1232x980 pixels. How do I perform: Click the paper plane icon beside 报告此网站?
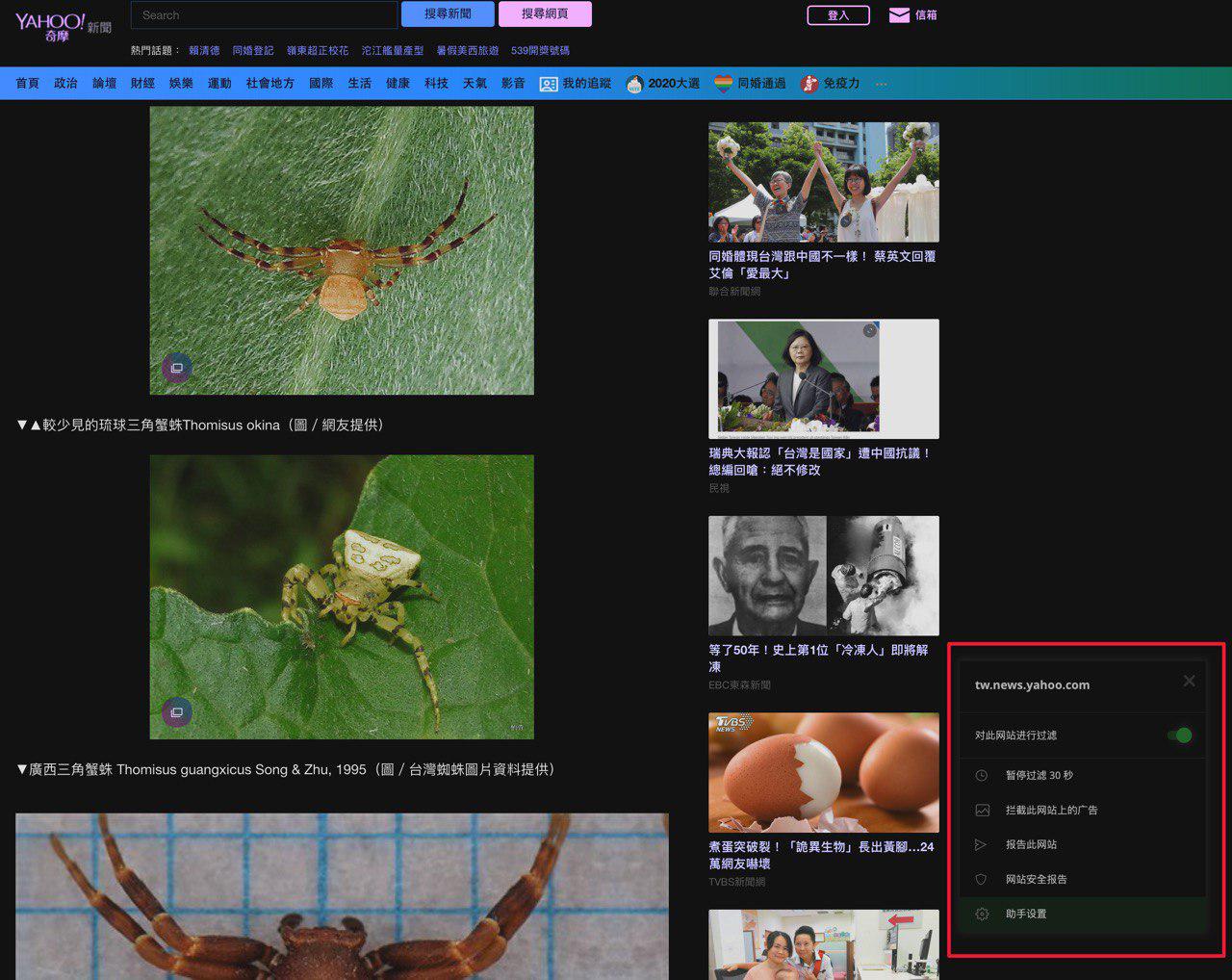point(981,844)
